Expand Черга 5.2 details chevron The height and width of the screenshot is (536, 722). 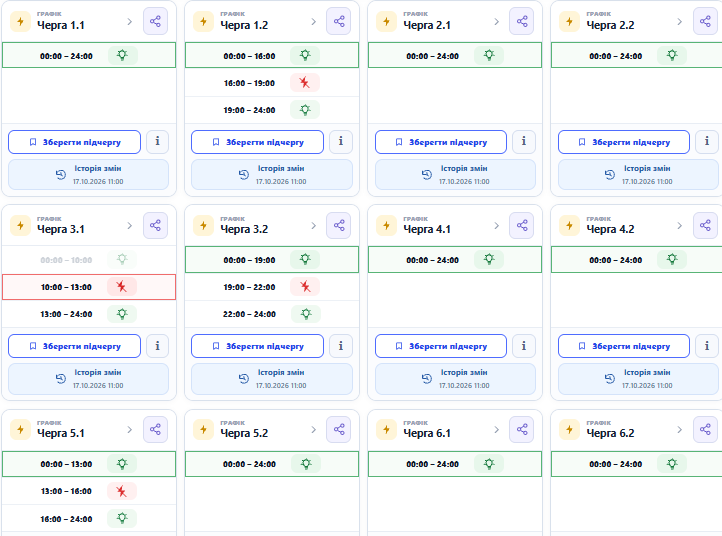pos(314,430)
